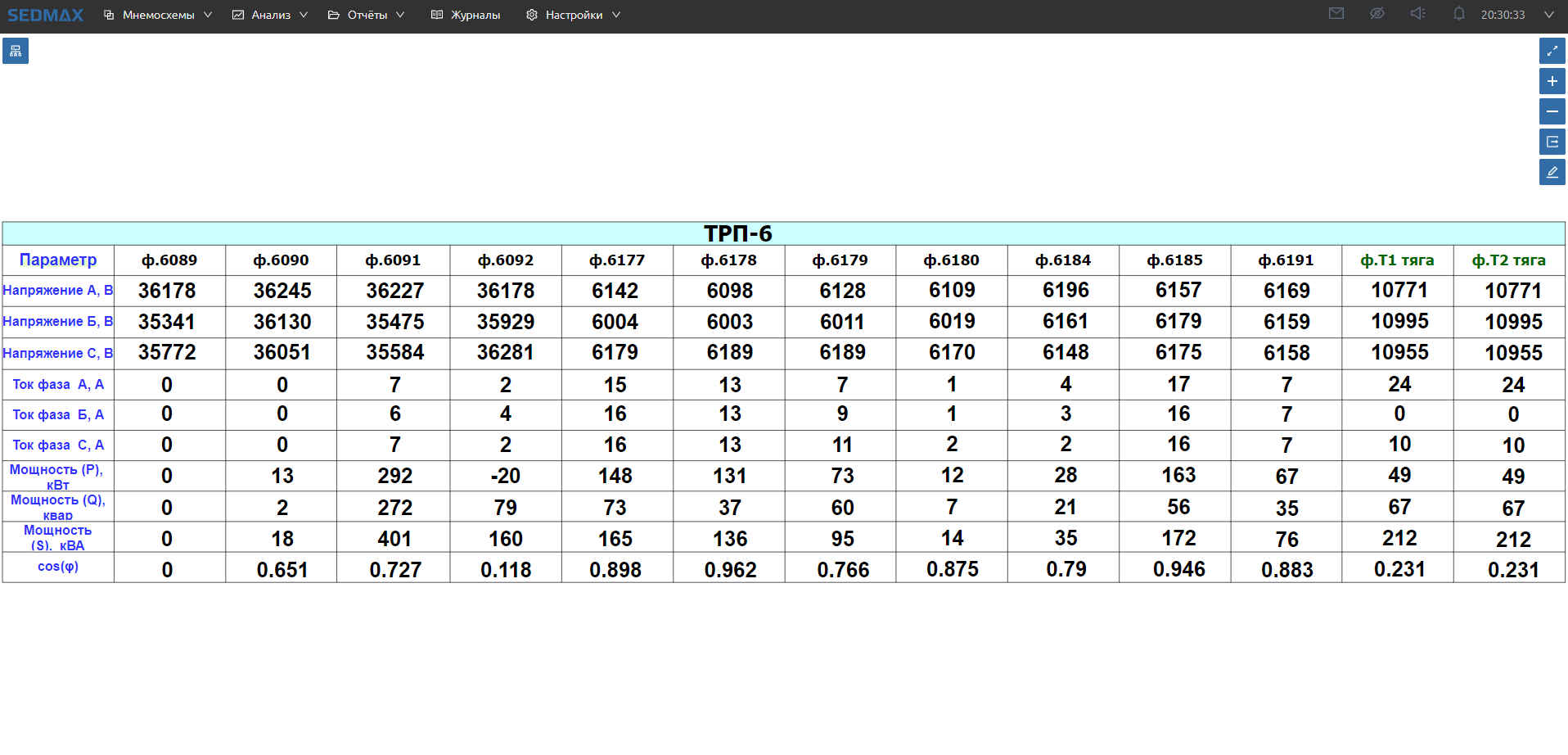Open the notifications bell
Image resolution: width=1568 pixels, height=755 pixels.
1458,14
